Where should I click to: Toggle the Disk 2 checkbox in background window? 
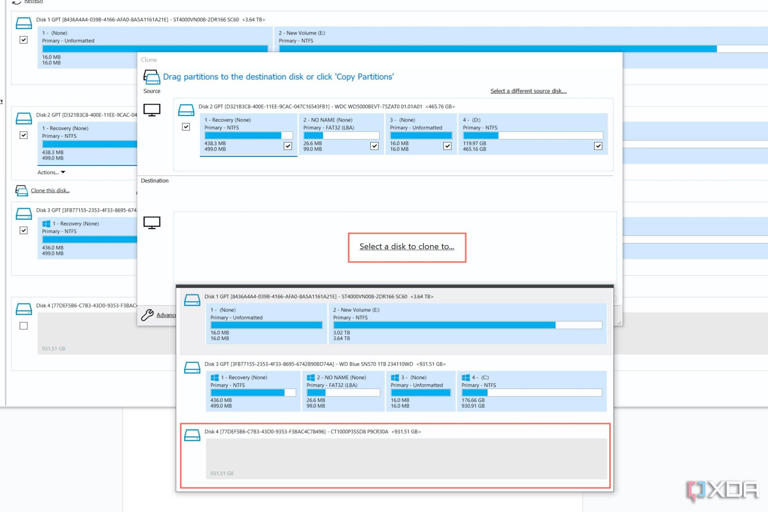coord(24,135)
